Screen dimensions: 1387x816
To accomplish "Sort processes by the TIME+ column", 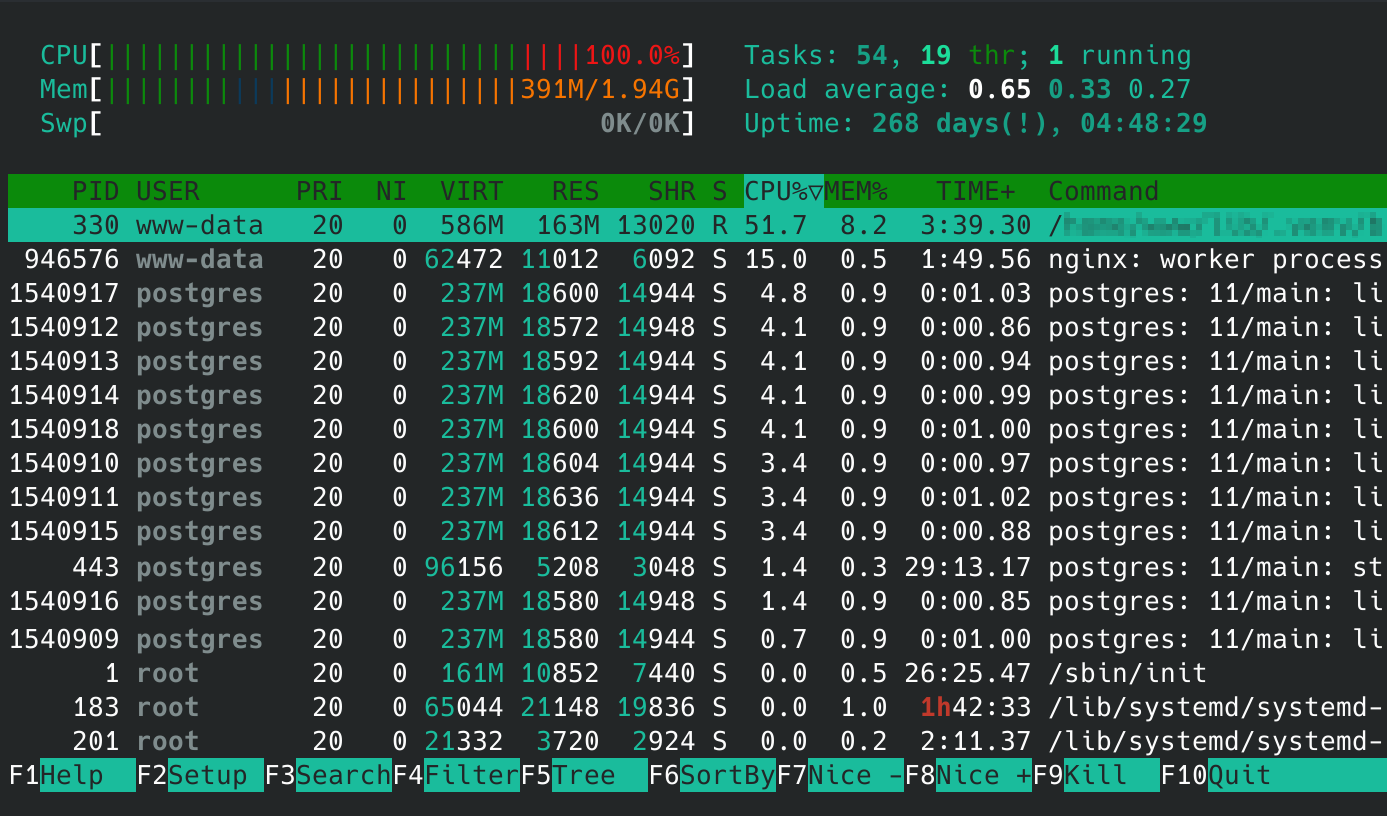I will click(975, 191).
